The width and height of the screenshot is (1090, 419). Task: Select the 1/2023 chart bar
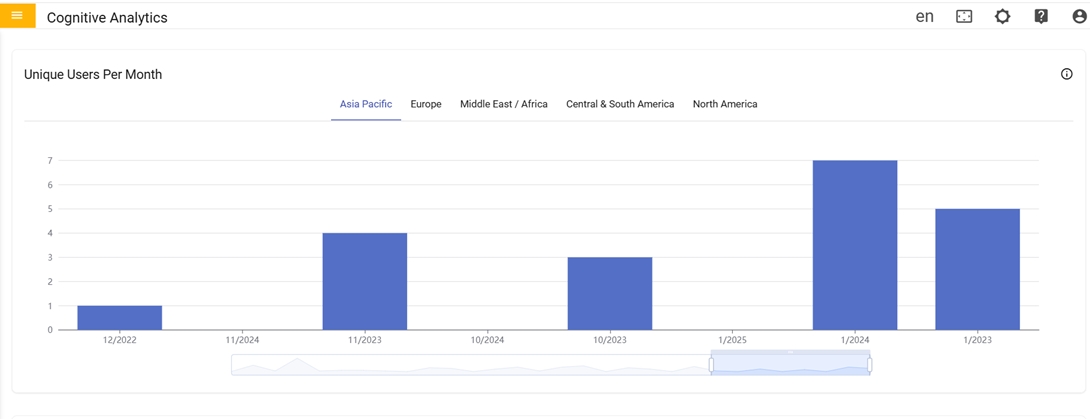[x=977, y=269]
